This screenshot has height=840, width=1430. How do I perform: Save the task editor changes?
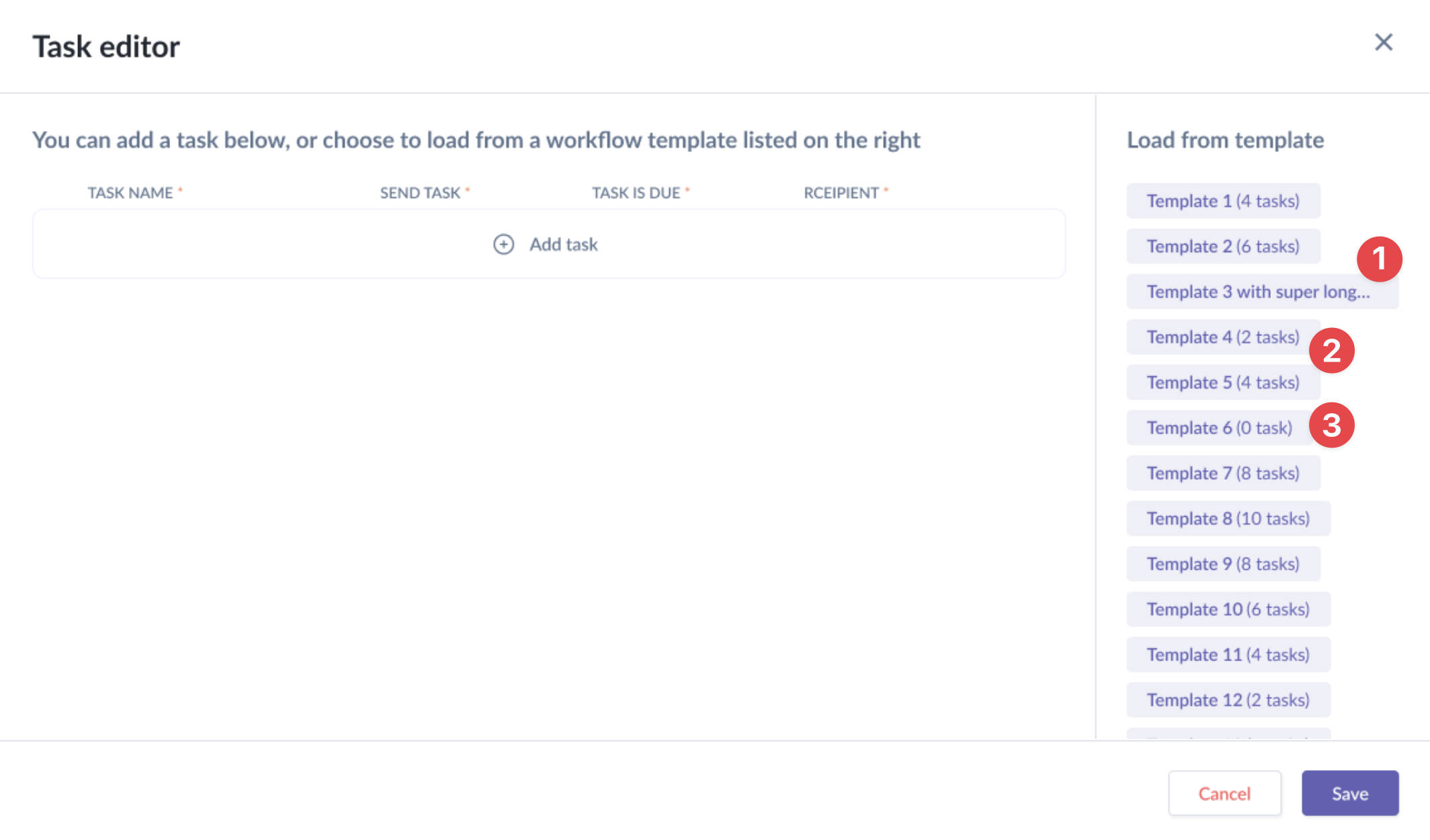[1349, 794]
